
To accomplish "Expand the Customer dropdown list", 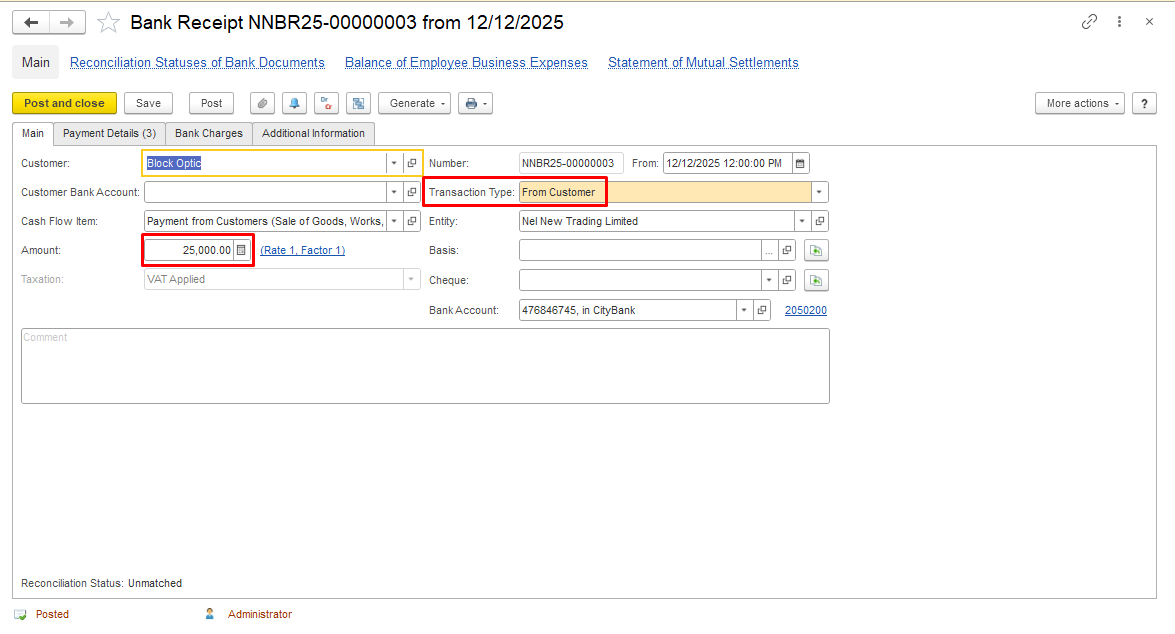I will pos(394,163).
